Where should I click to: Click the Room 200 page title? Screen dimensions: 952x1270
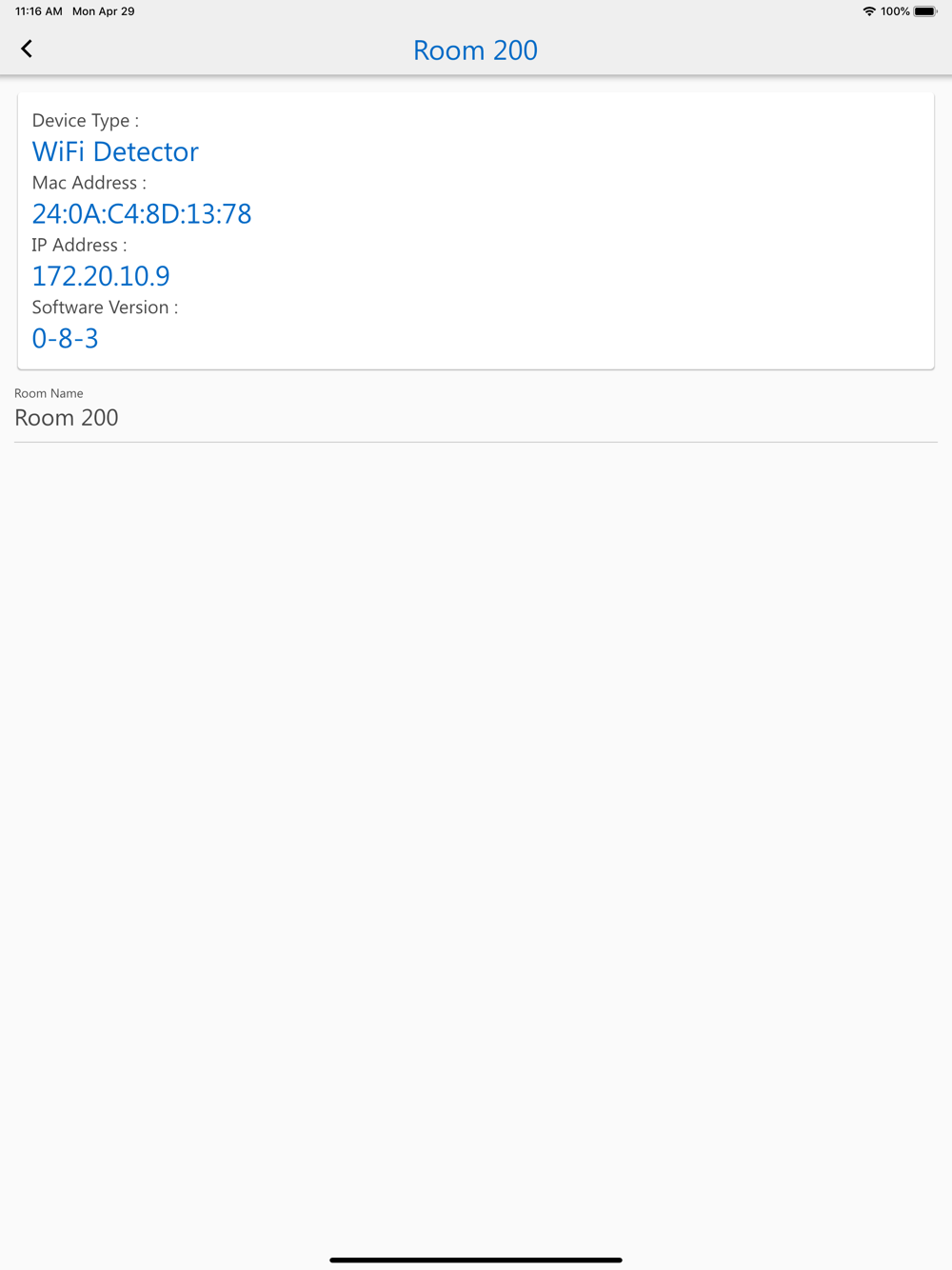pyautogui.click(x=475, y=50)
